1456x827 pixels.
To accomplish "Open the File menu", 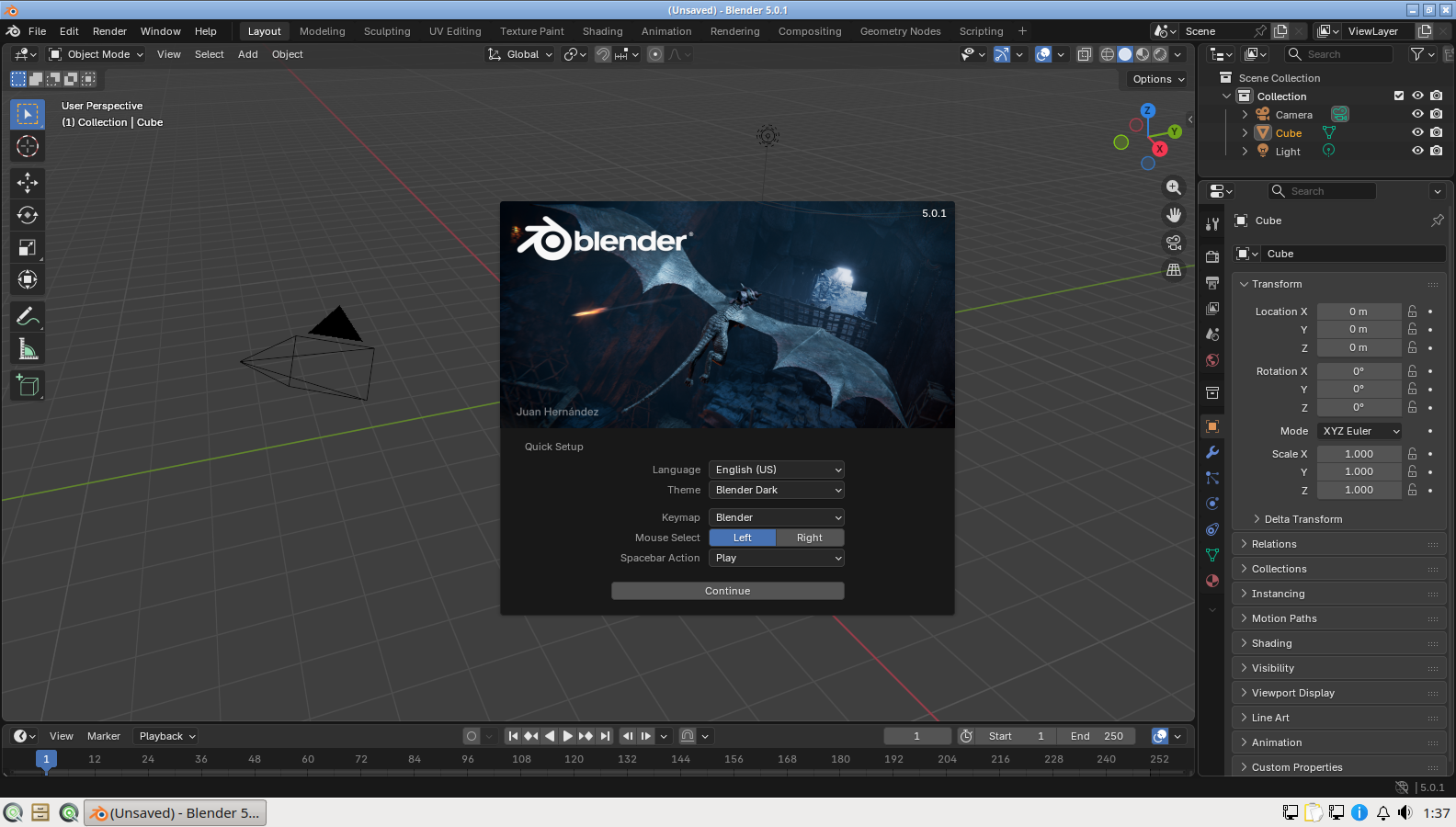I will tap(38, 31).
